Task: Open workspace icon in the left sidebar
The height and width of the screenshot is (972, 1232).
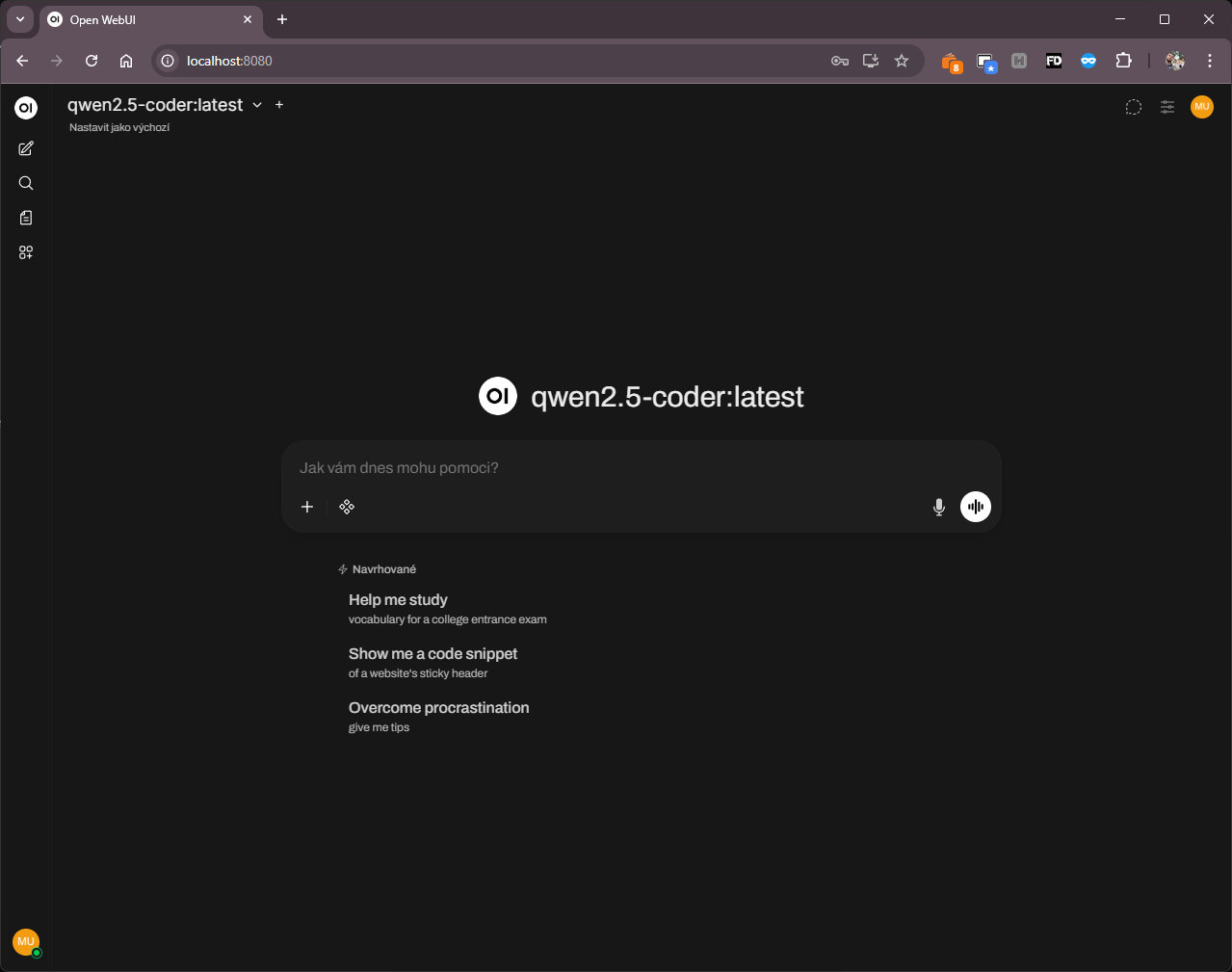Action: click(26, 252)
